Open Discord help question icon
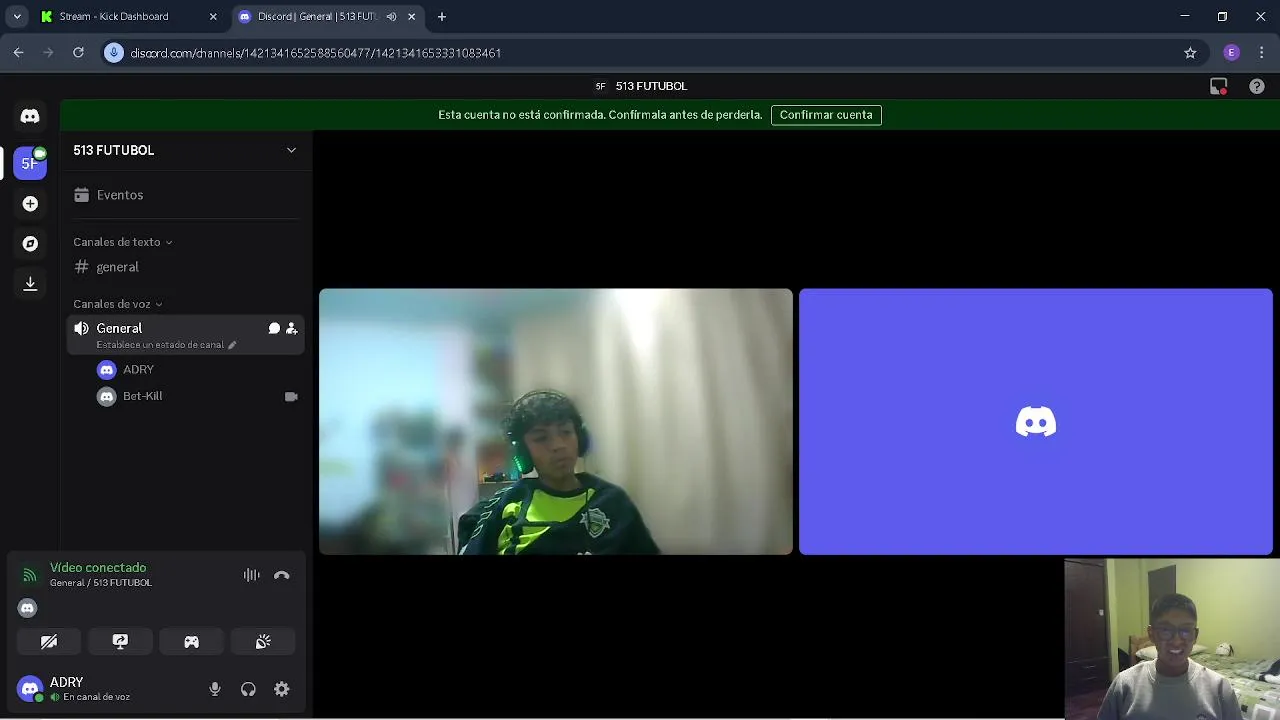The width and height of the screenshot is (1280, 720). (1257, 87)
